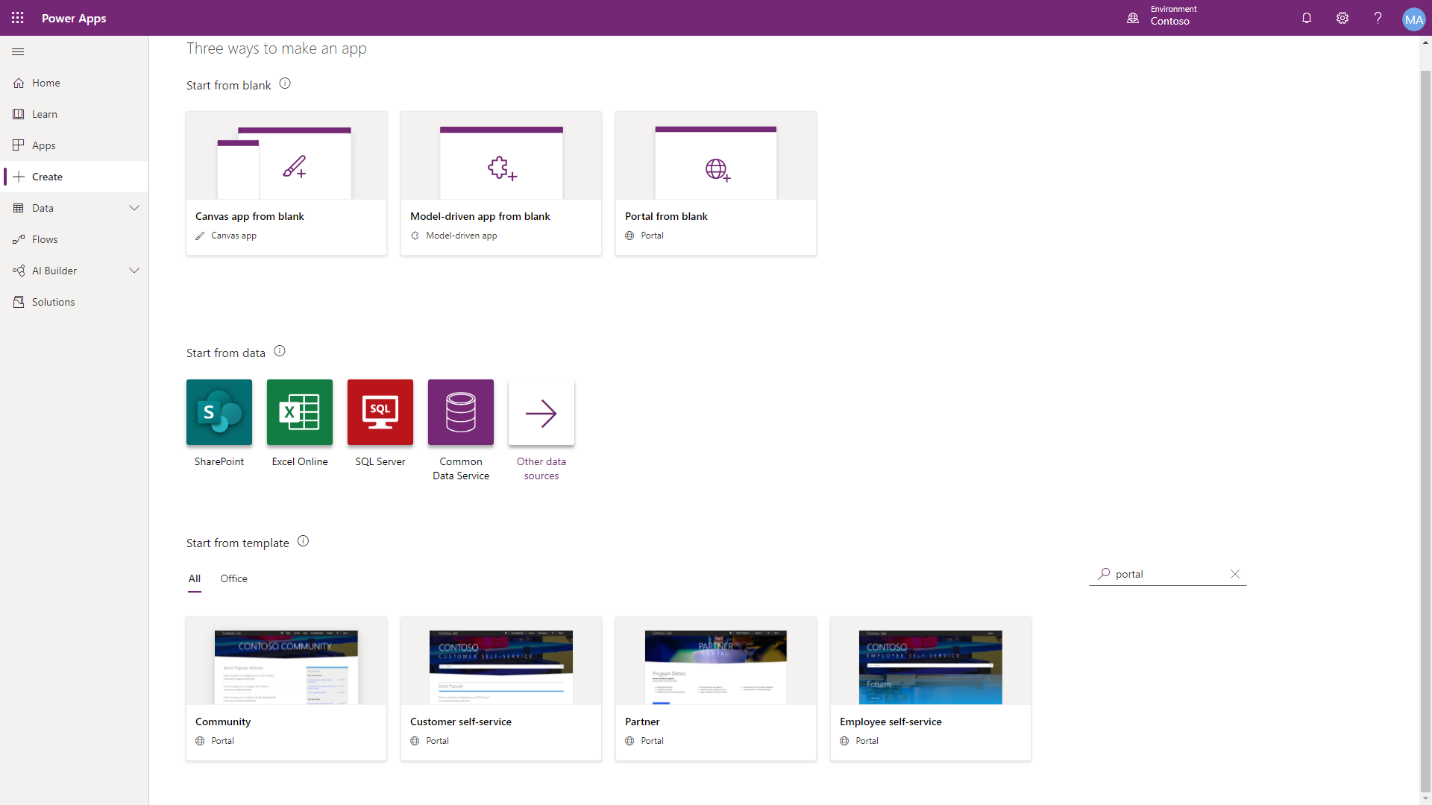1432x805 pixels.
Task: Click the template search field containing portal
Action: click(x=1167, y=574)
